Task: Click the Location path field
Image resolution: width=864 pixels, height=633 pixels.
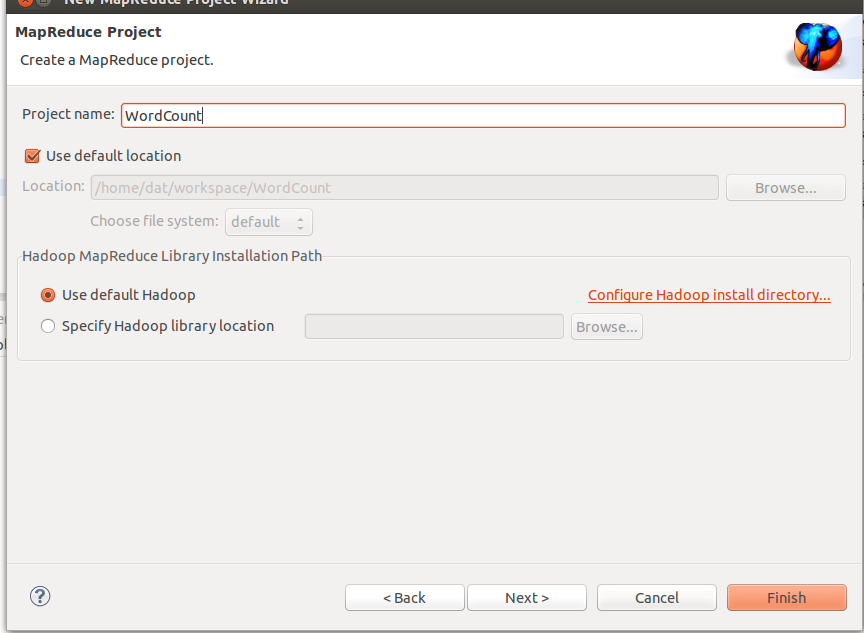Action: (404, 188)
